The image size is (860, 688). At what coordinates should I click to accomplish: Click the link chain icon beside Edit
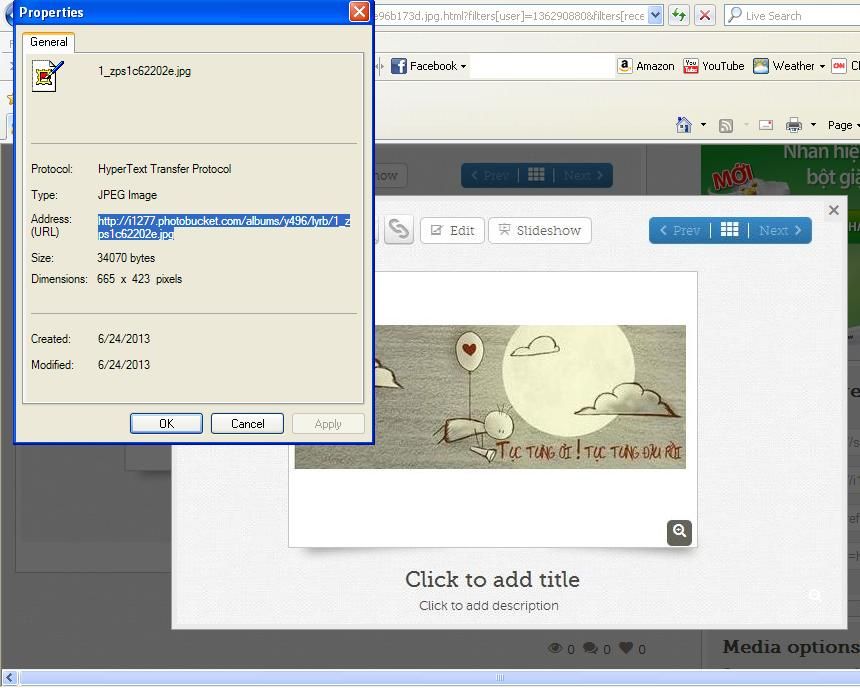(x=399, y=230)
